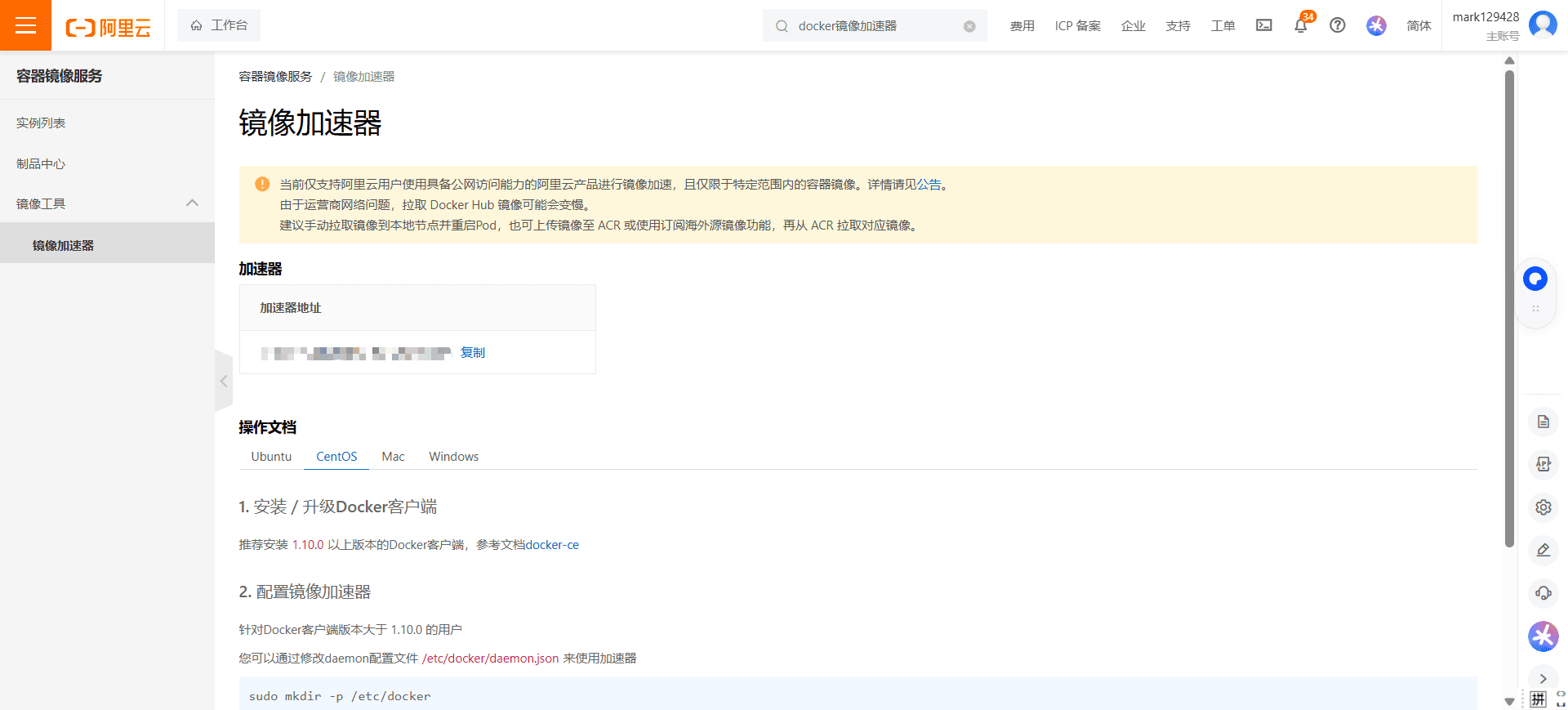
Task: Open the AI assistant icon in header
Action: pos(1376,25)
